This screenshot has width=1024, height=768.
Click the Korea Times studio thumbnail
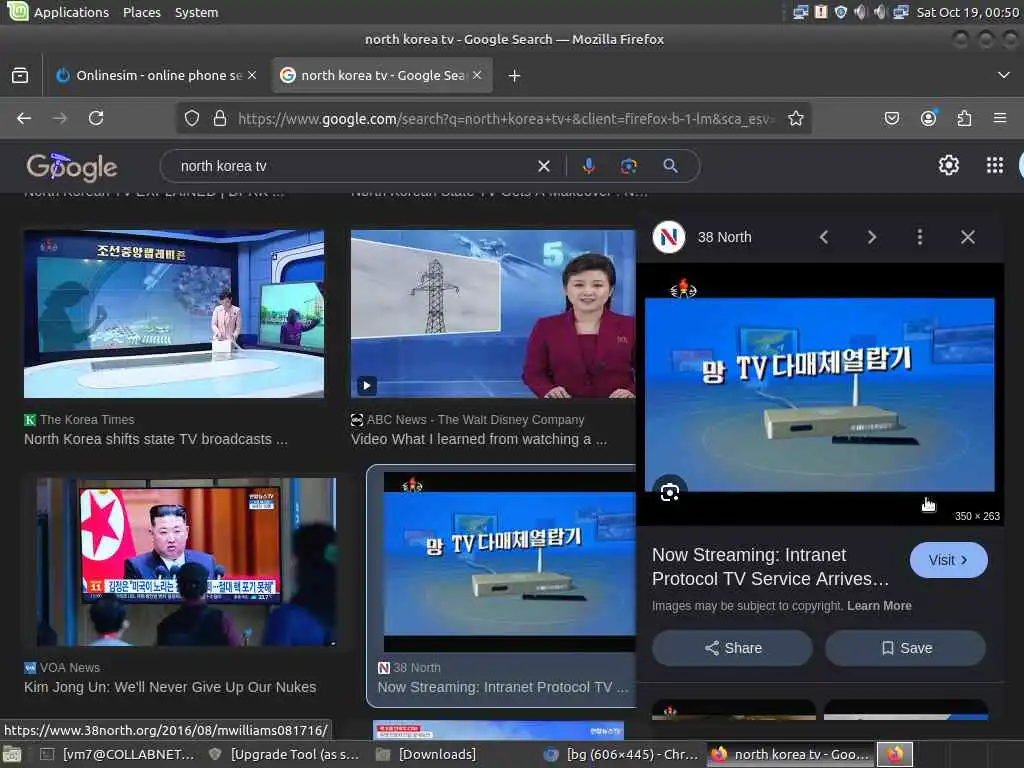pyautogui.click(x=174, y=313)
